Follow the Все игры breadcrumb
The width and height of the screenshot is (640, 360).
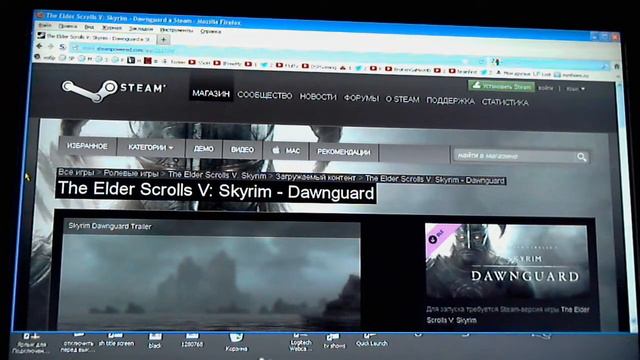pyautogui.click(x=76, y=172)
